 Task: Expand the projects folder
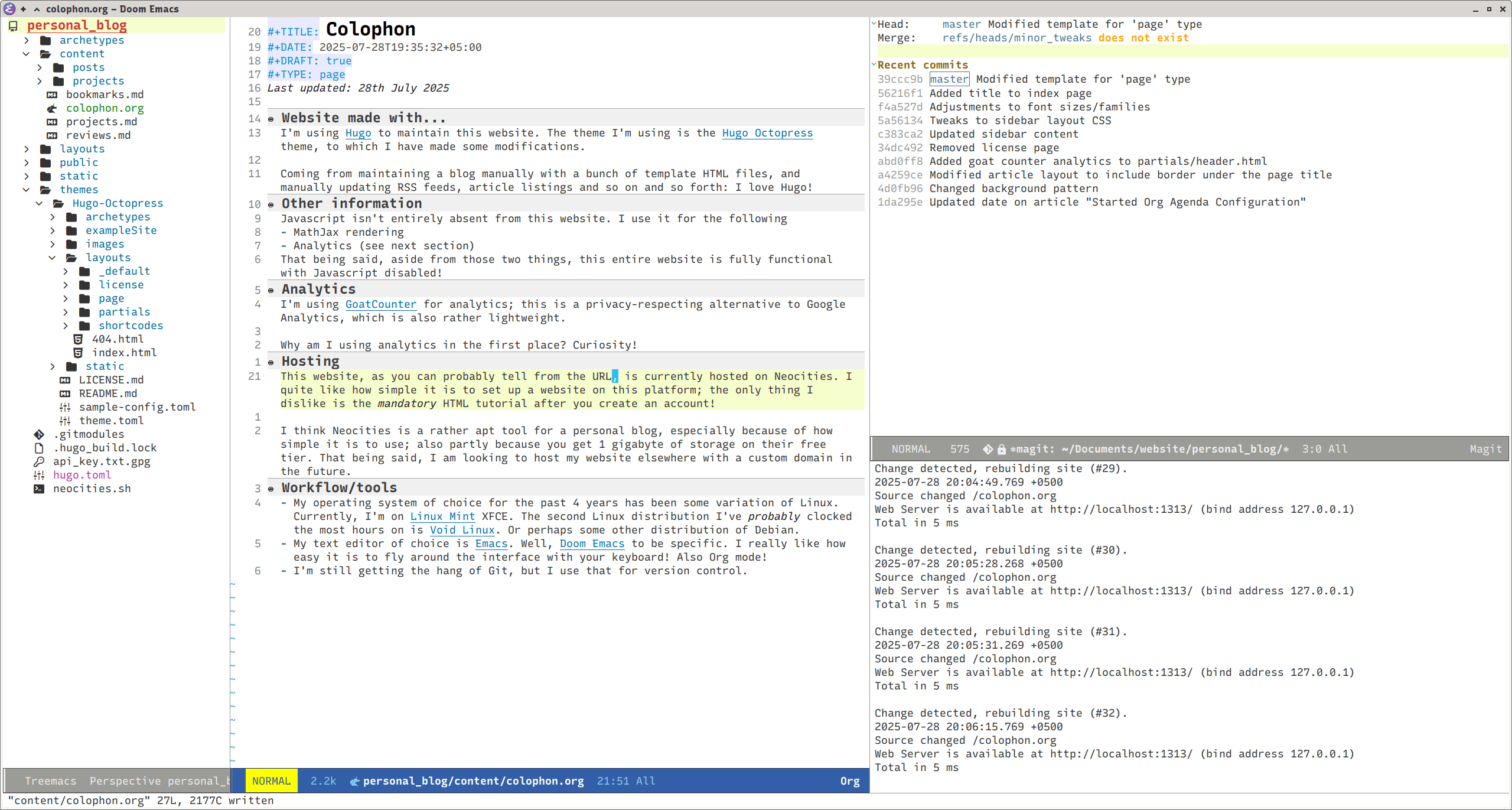point(40,81)
